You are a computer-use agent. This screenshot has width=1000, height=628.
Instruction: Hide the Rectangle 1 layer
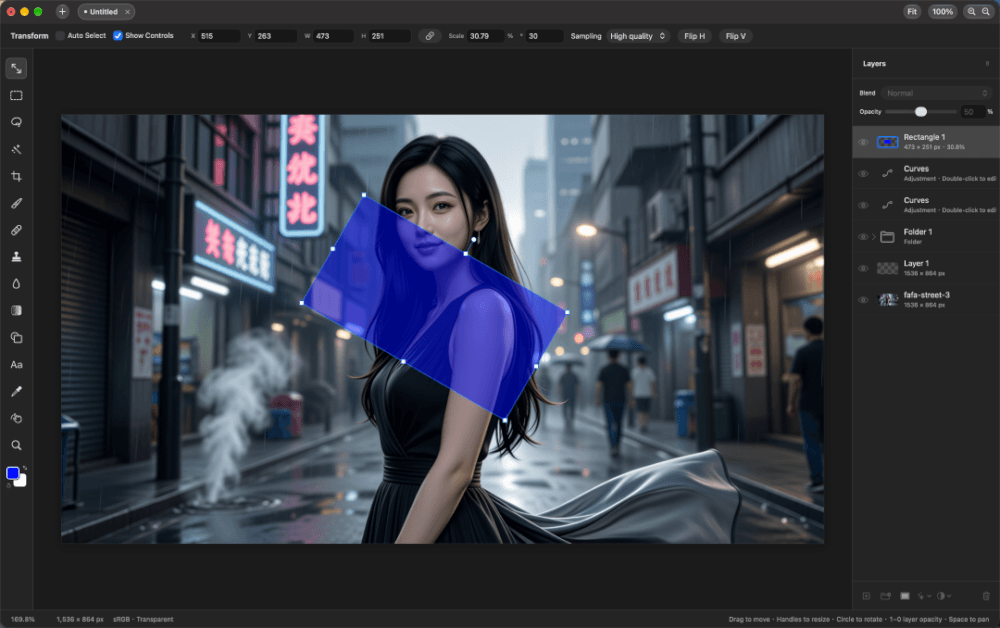tap(864, 142)
